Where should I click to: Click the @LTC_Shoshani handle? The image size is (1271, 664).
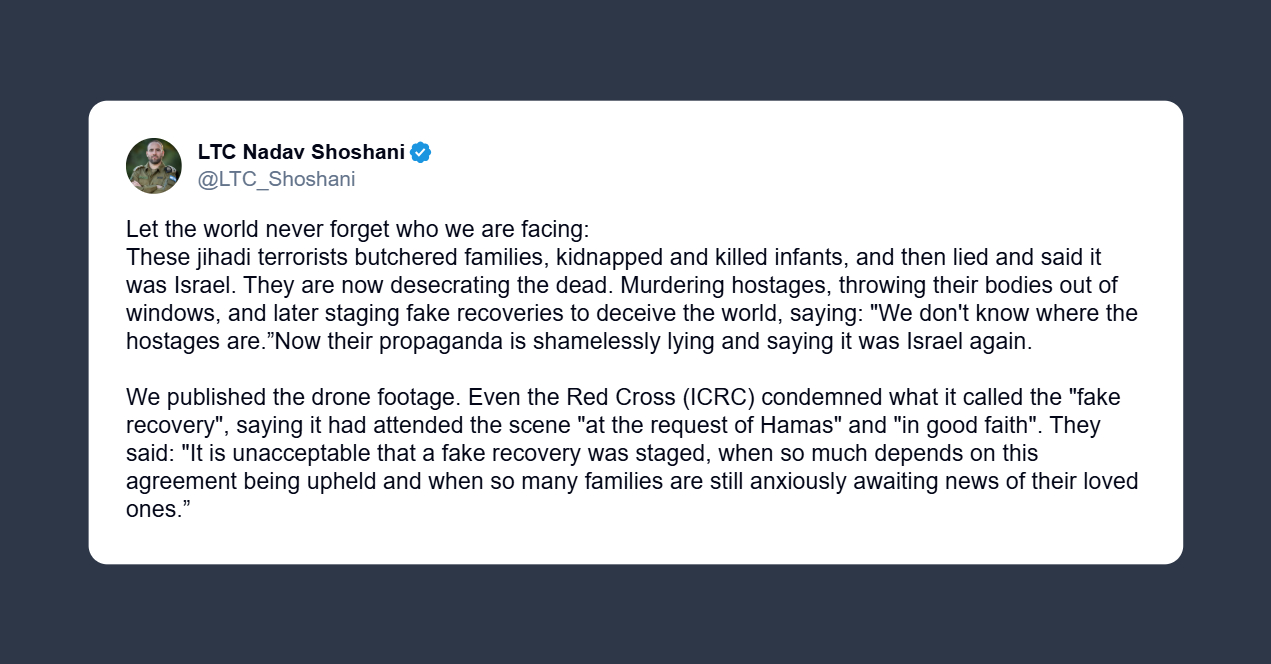(276, 179)
